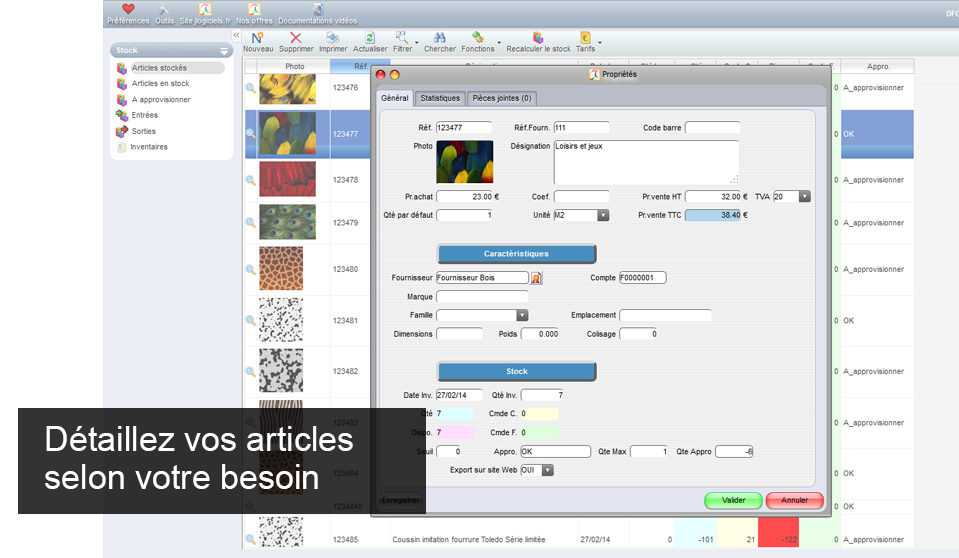The width and height of the screenshot is (959, 558).
Task: Click the Compte input field
Action: pos(643,278)
